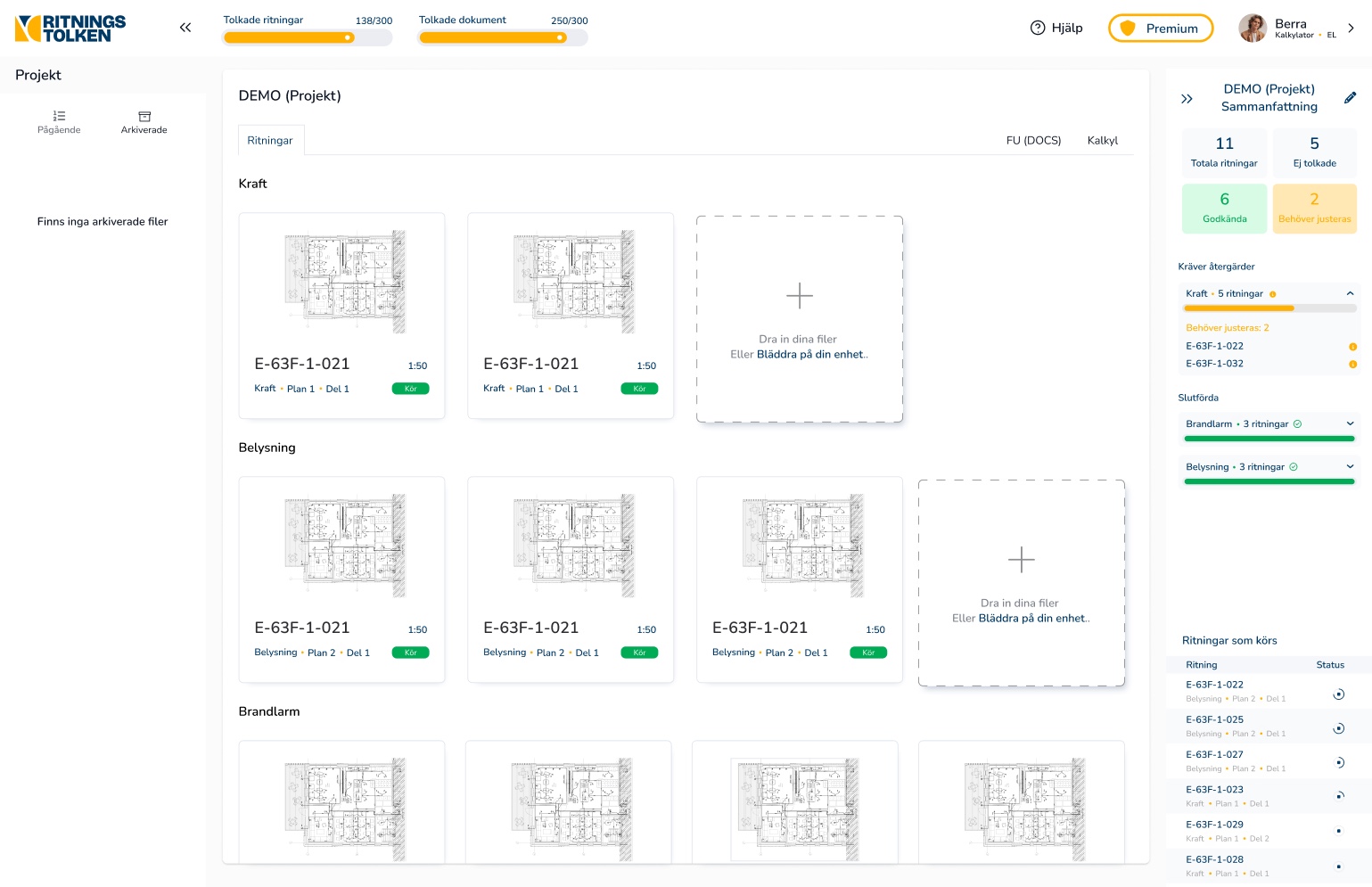The width and height of the screenshot is (1372, 887).
Task: Click the 6 Godkända tile
Action: (1224, 209)
